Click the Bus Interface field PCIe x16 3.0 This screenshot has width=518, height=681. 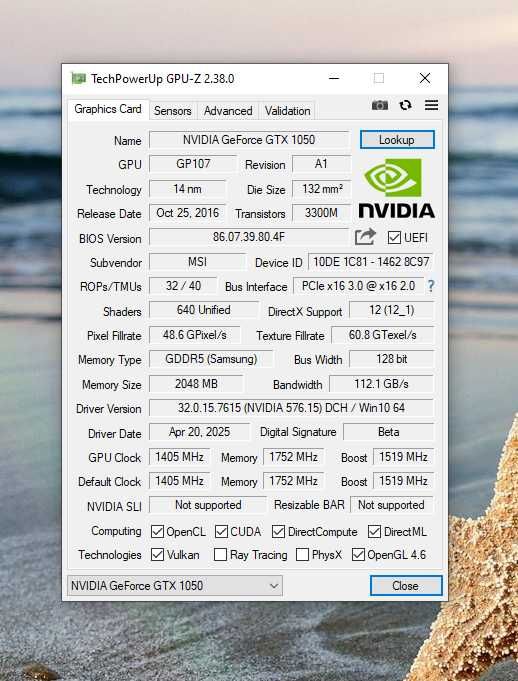click(x=359, y=286)
